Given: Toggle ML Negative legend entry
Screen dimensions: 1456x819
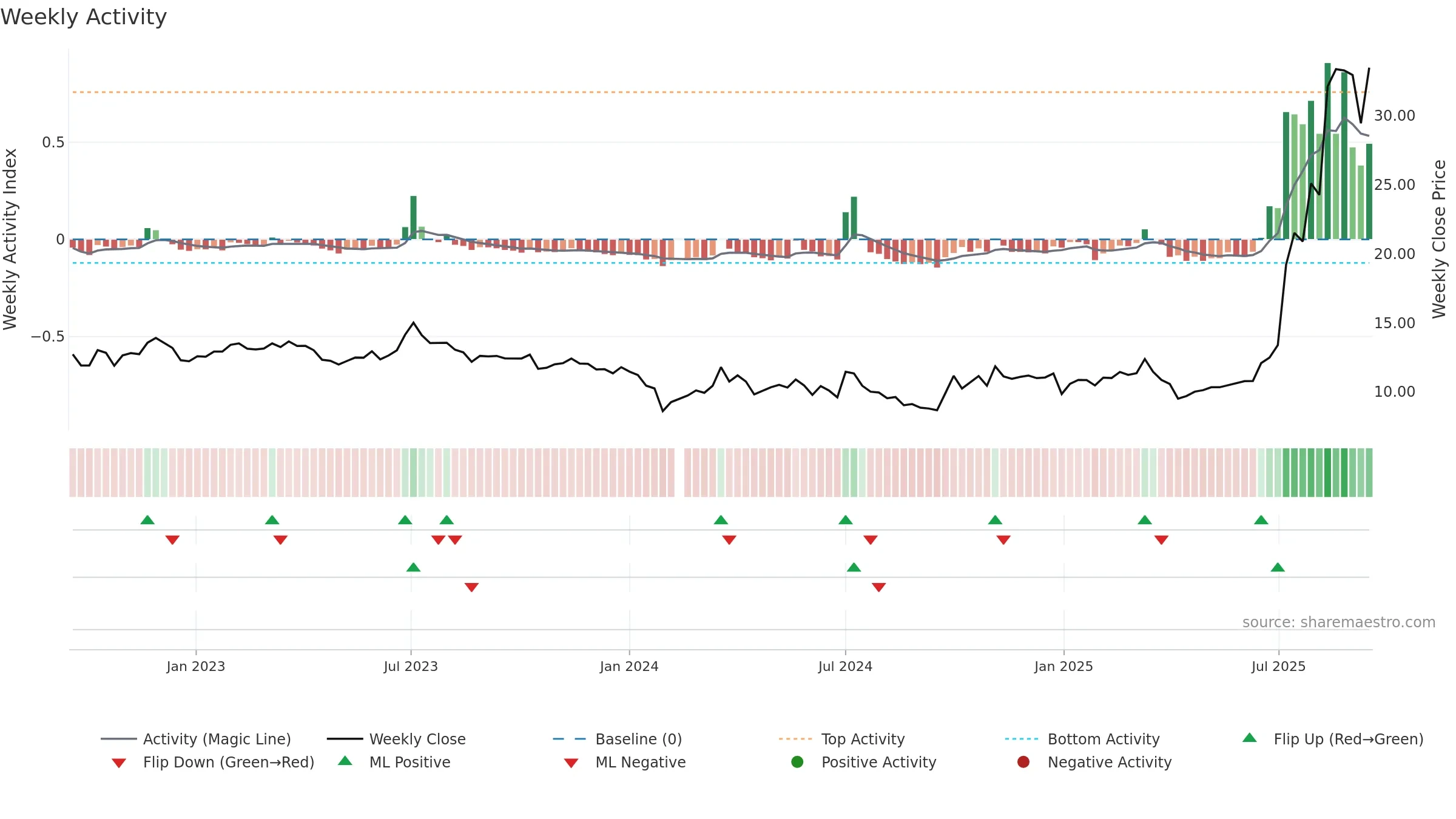Looking at the screenshot, I should [625, 762].
